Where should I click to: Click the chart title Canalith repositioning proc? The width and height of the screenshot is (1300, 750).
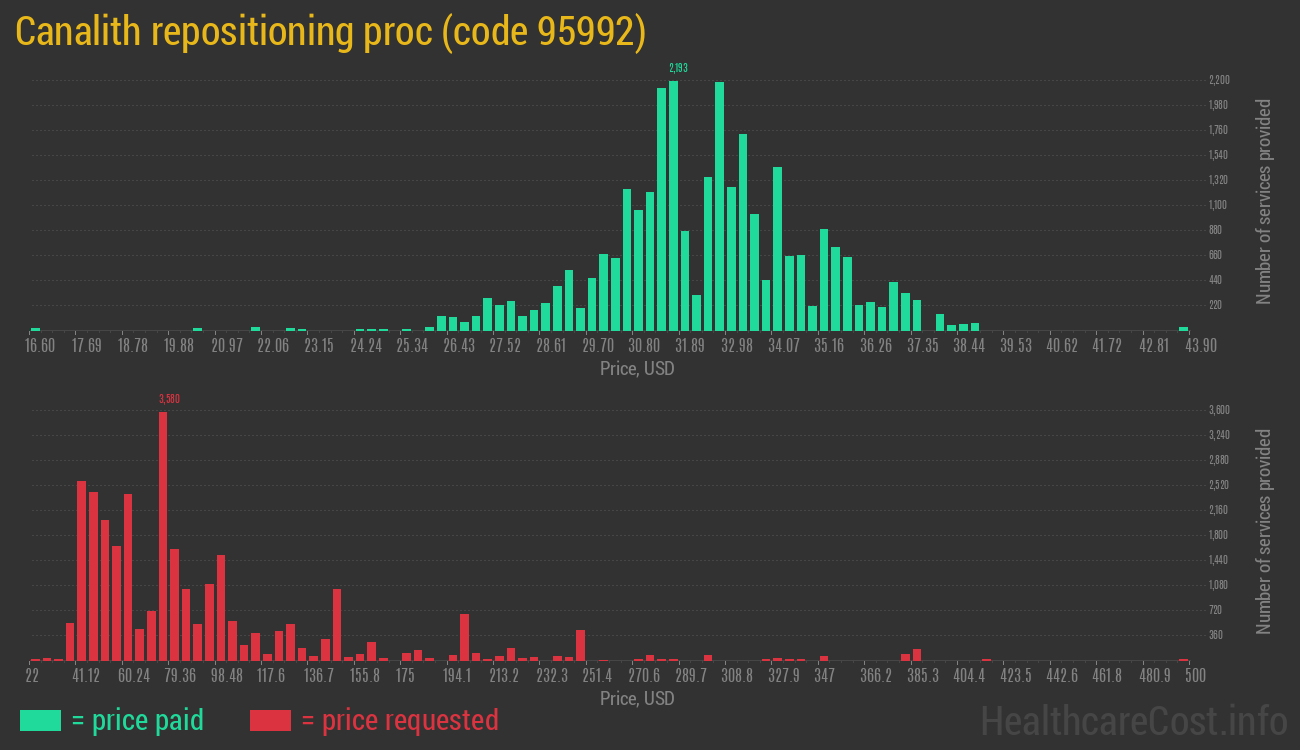[330, 33]
